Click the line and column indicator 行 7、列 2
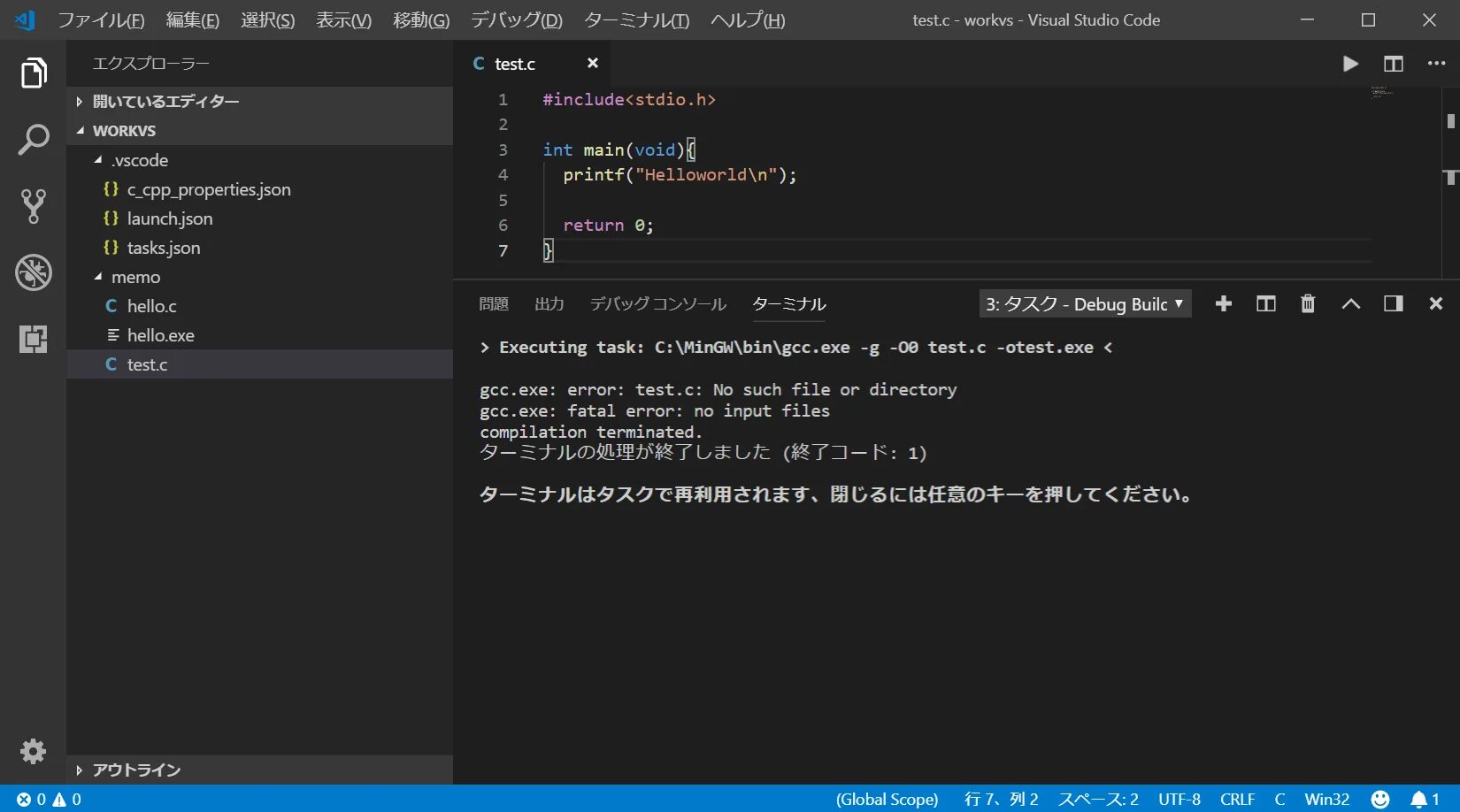 pyautogui.click(x=1001, y=800)
